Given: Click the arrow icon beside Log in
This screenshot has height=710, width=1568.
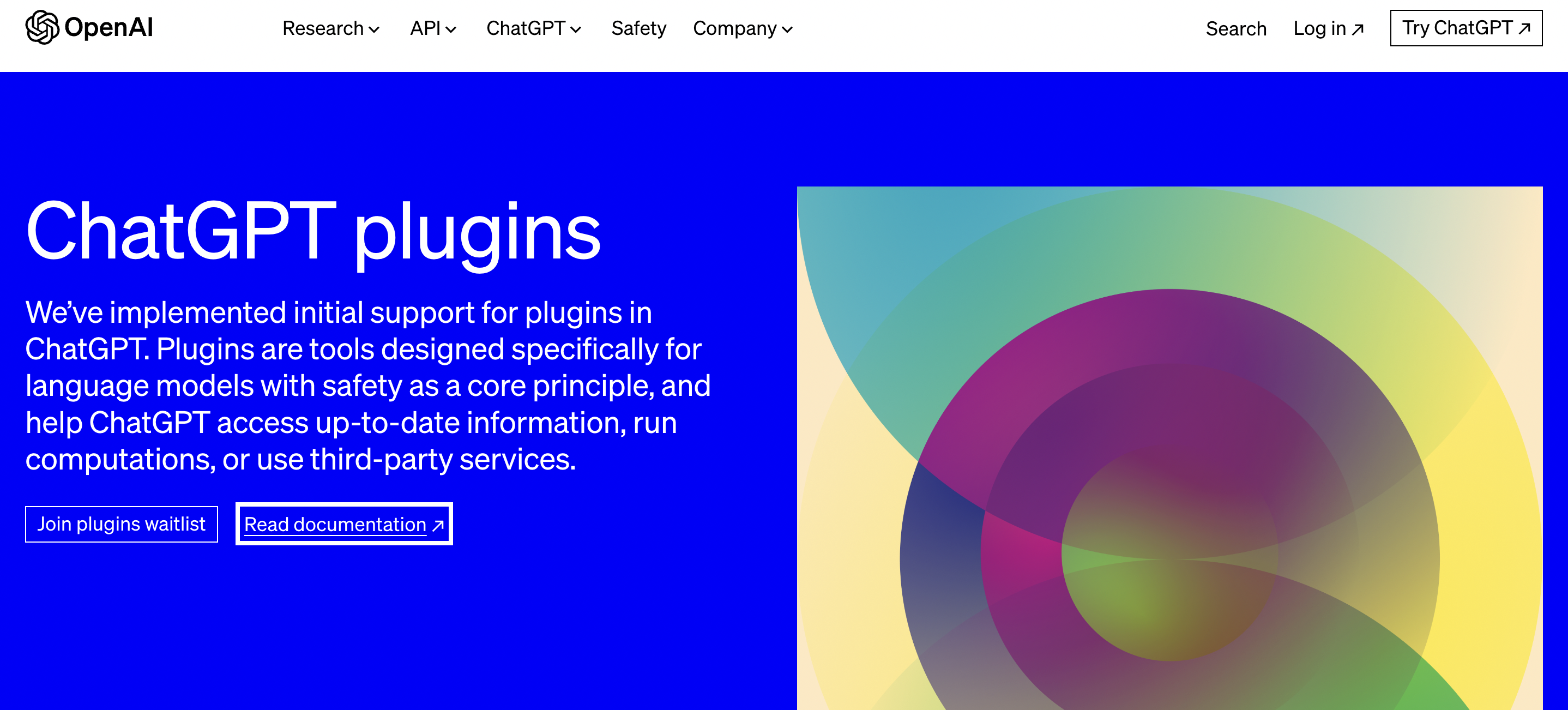Looking at the screenshot, I should coord(1358,29).
